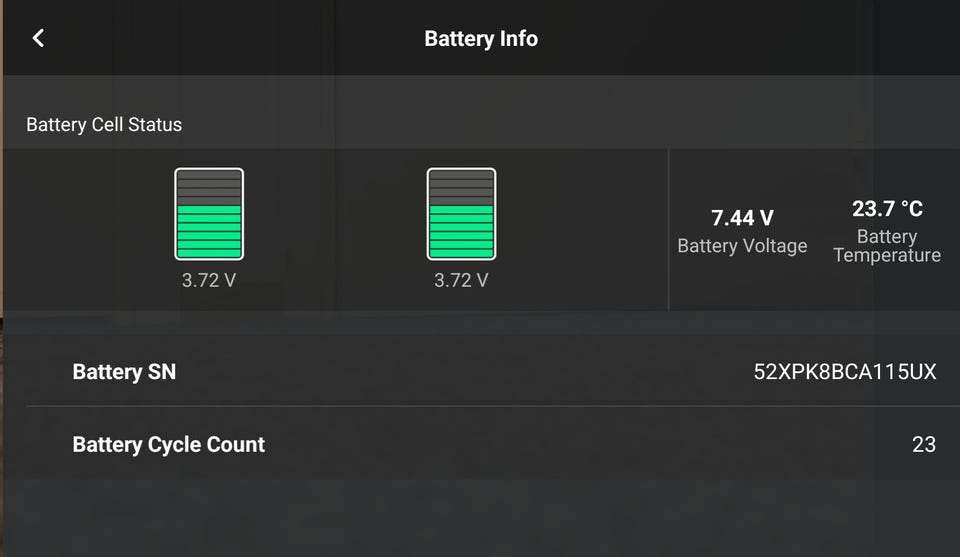This screenshot has width=960, height=557.
Task: Tap the green bars of right battery cell
Action: point(461,231)
